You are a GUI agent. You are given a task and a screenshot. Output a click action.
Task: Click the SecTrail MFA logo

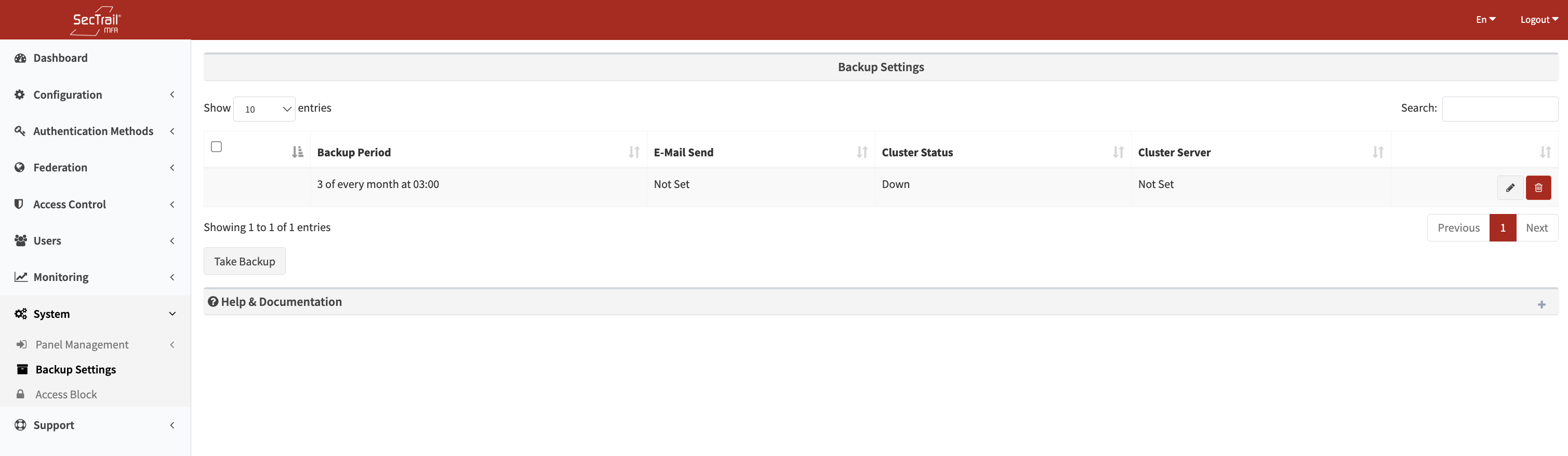tap(96, 21)
